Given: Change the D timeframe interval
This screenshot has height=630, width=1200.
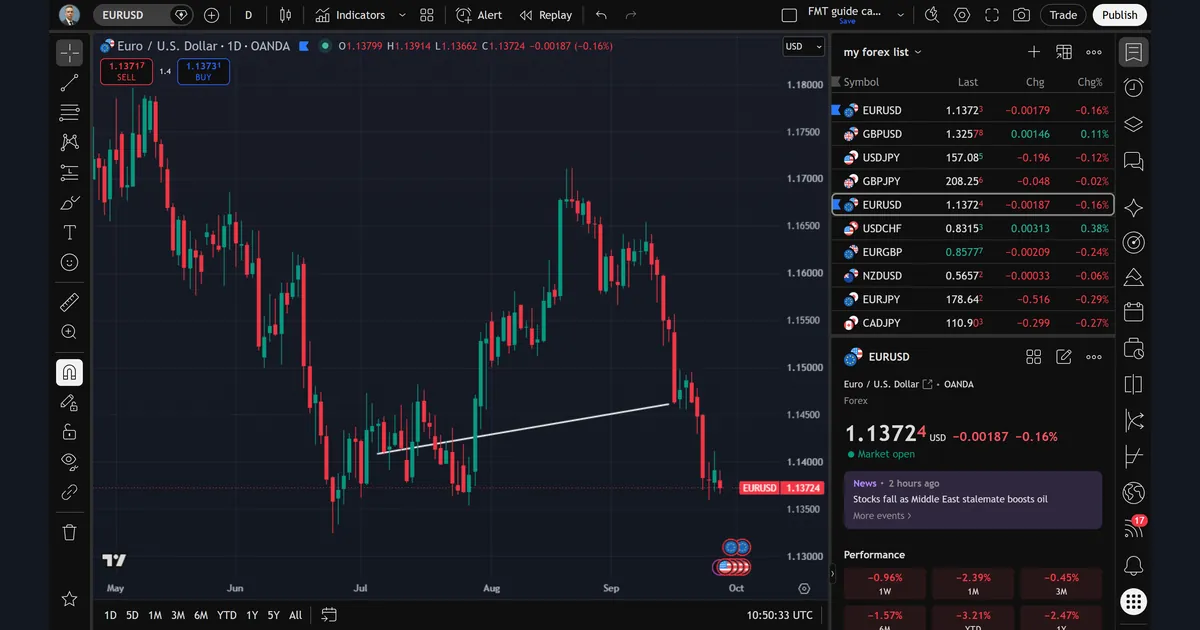Looking at the screenshot, I should [248, 15].
